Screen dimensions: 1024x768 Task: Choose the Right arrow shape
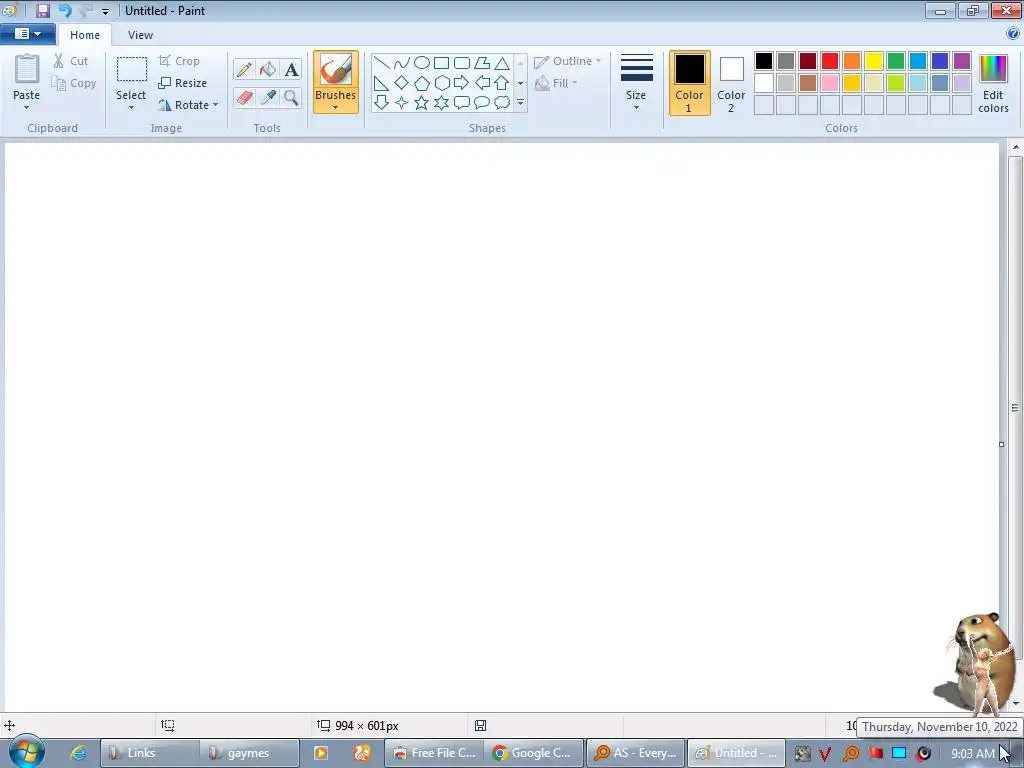coord(462,83)
